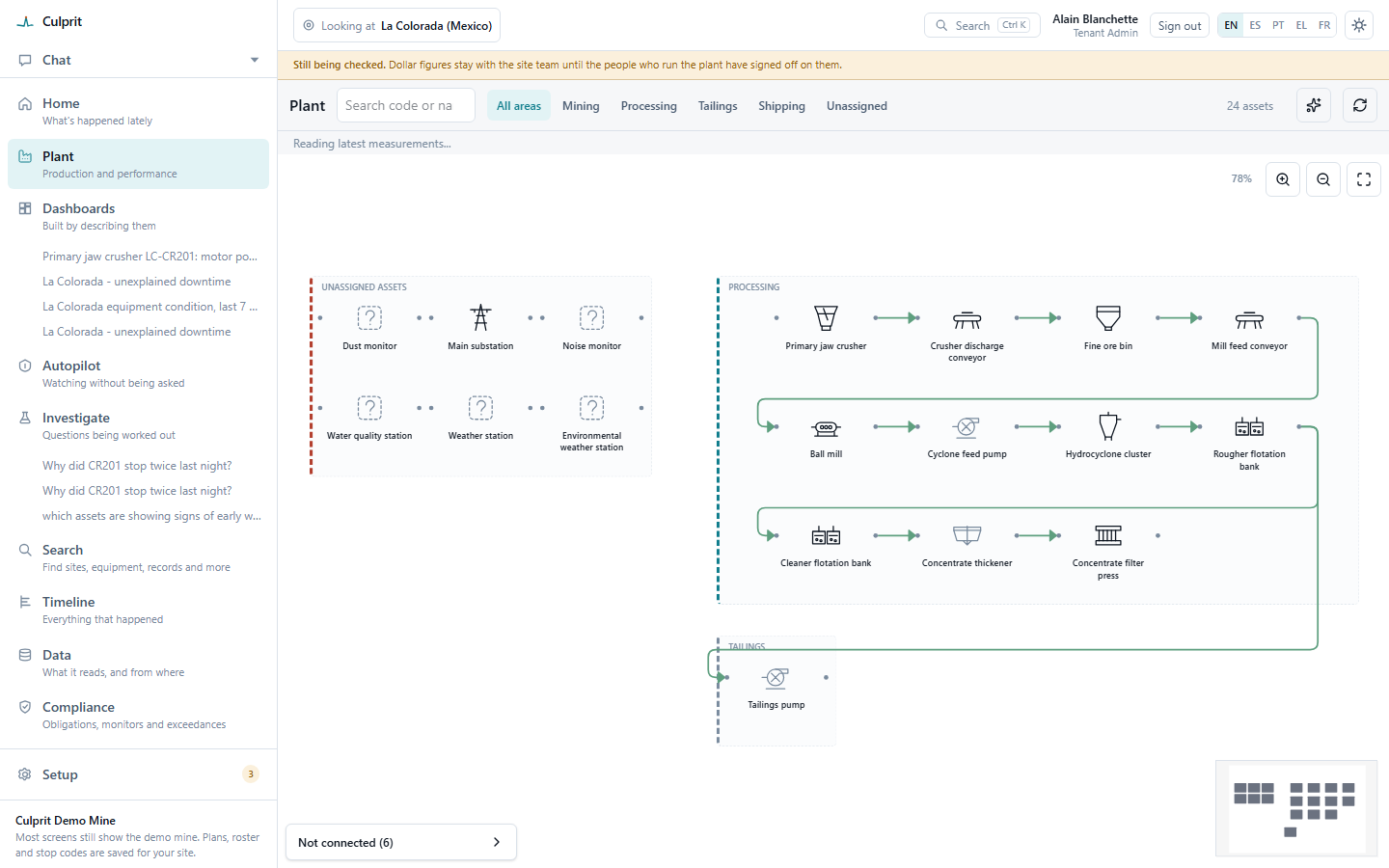1389x868 pixels.
Task: Open the Timeline page
Action: pos(138,610)
